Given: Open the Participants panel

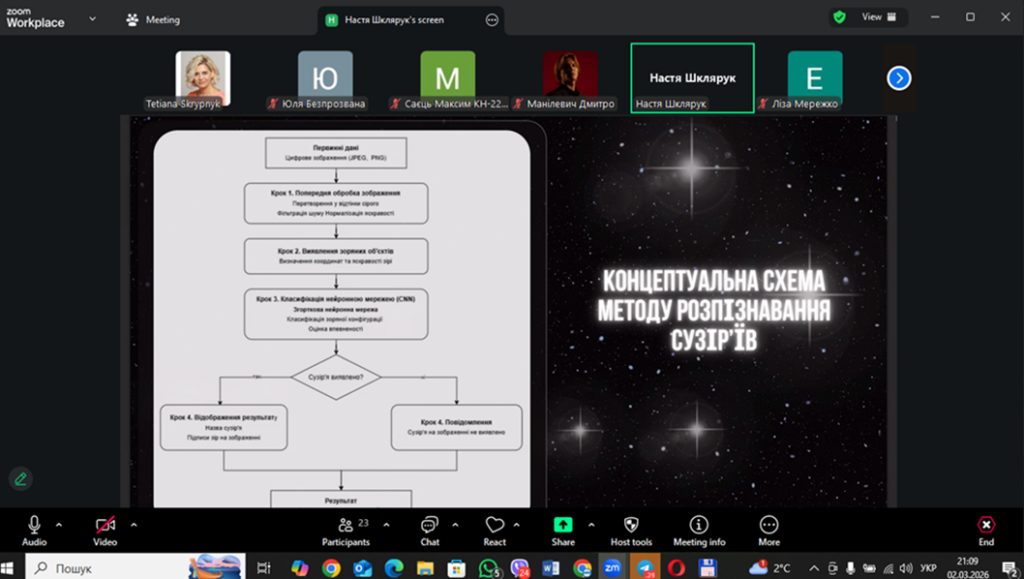Looking at the screenshot, I should 346,530.
